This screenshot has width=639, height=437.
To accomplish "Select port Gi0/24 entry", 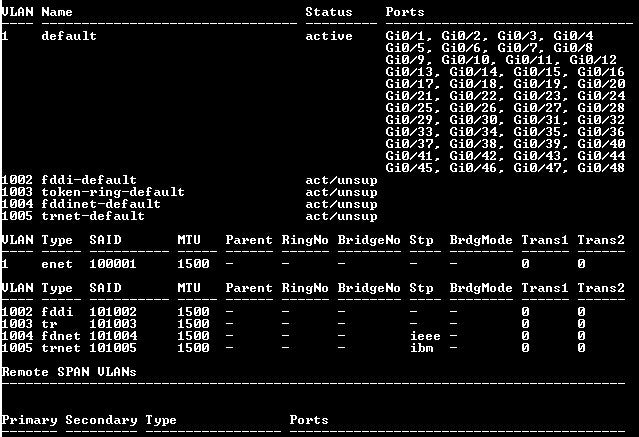I will point(601,96).
